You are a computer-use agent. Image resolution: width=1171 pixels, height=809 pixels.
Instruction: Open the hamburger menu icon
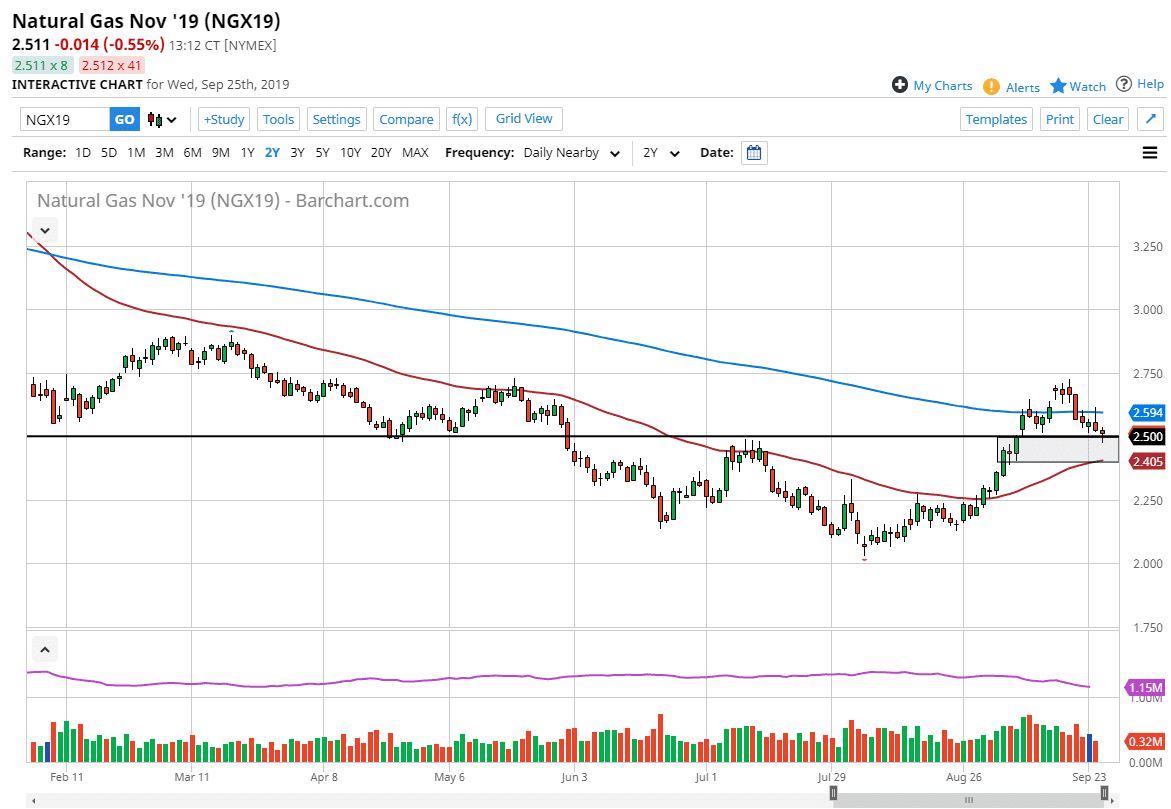[x=1149, y=153]
